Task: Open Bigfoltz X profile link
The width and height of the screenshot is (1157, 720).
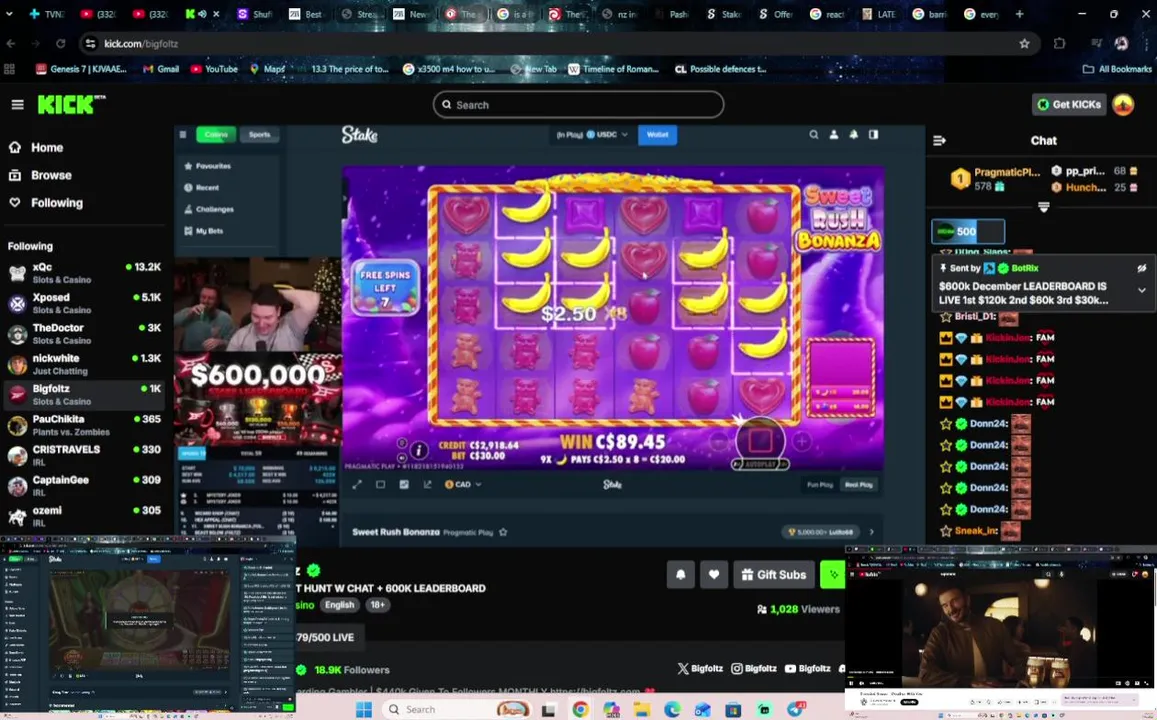Action: click(700, 668)
